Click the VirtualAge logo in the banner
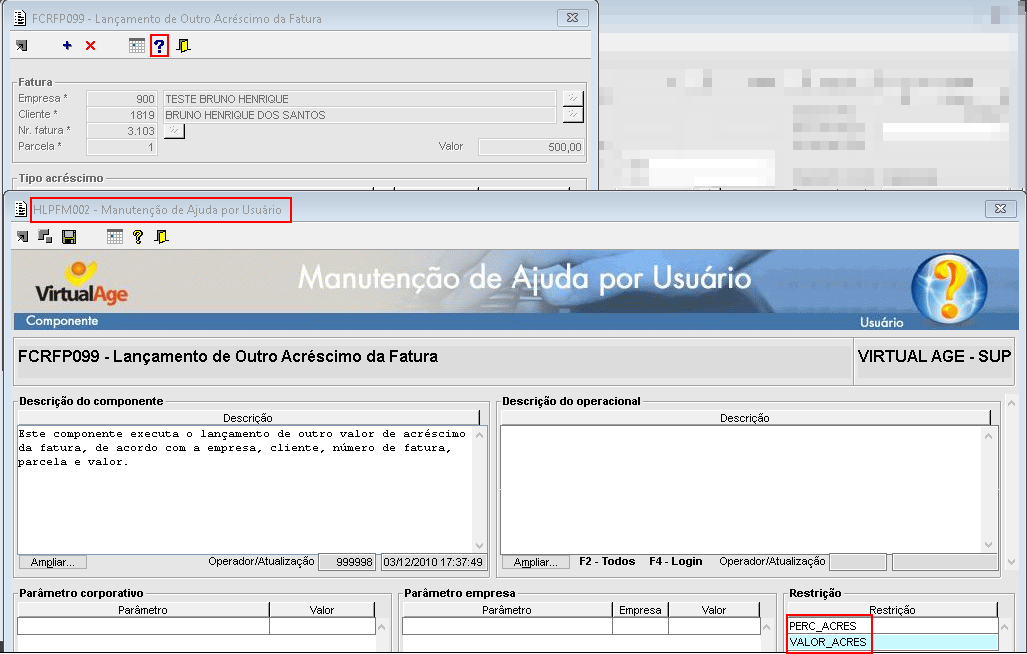 (x=81, y=283)
